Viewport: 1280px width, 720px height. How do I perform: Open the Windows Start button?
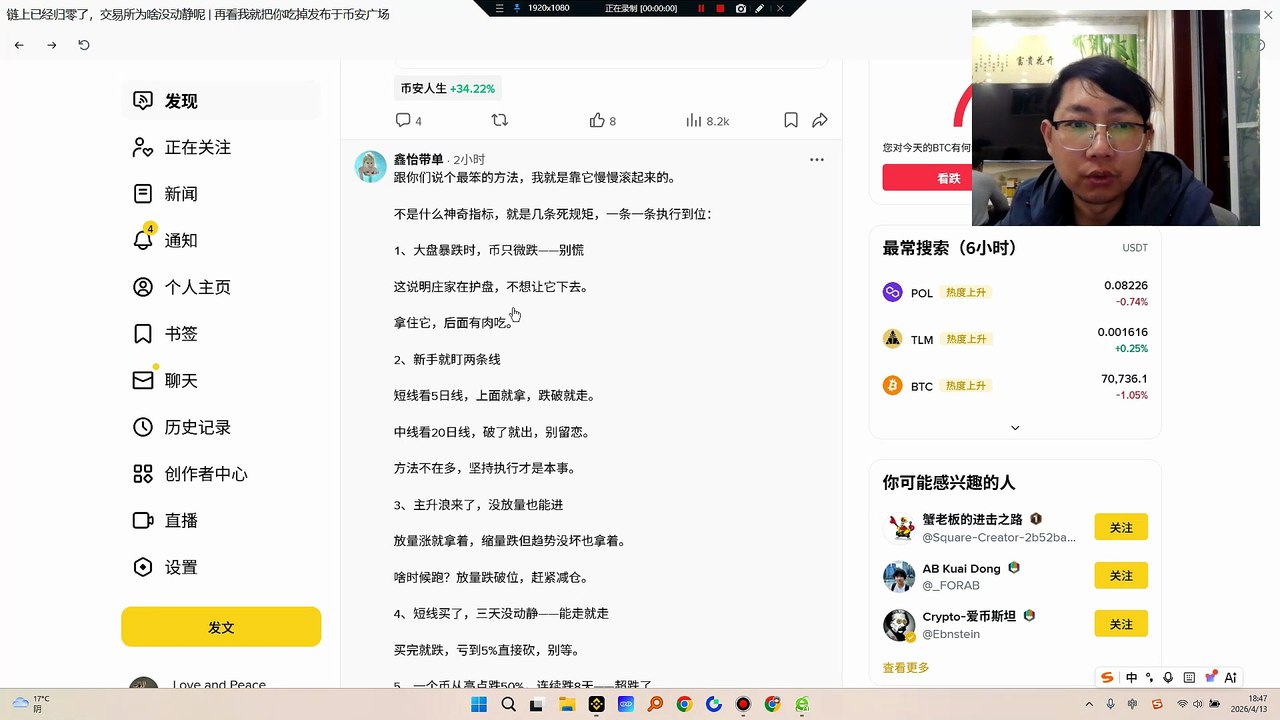pyautogui.click(x=479, y=705)
